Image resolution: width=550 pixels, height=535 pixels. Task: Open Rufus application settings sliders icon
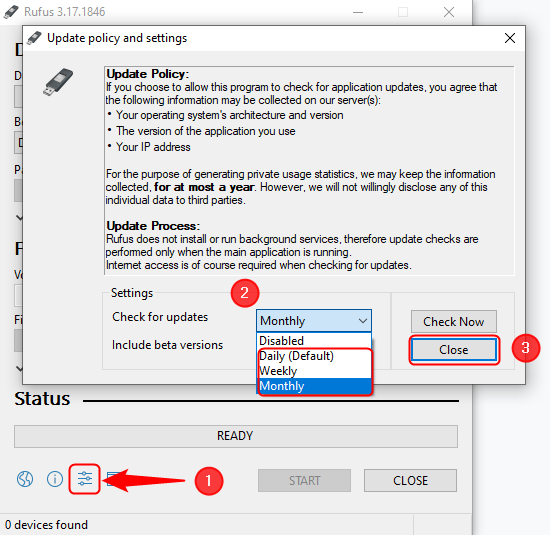85,479
